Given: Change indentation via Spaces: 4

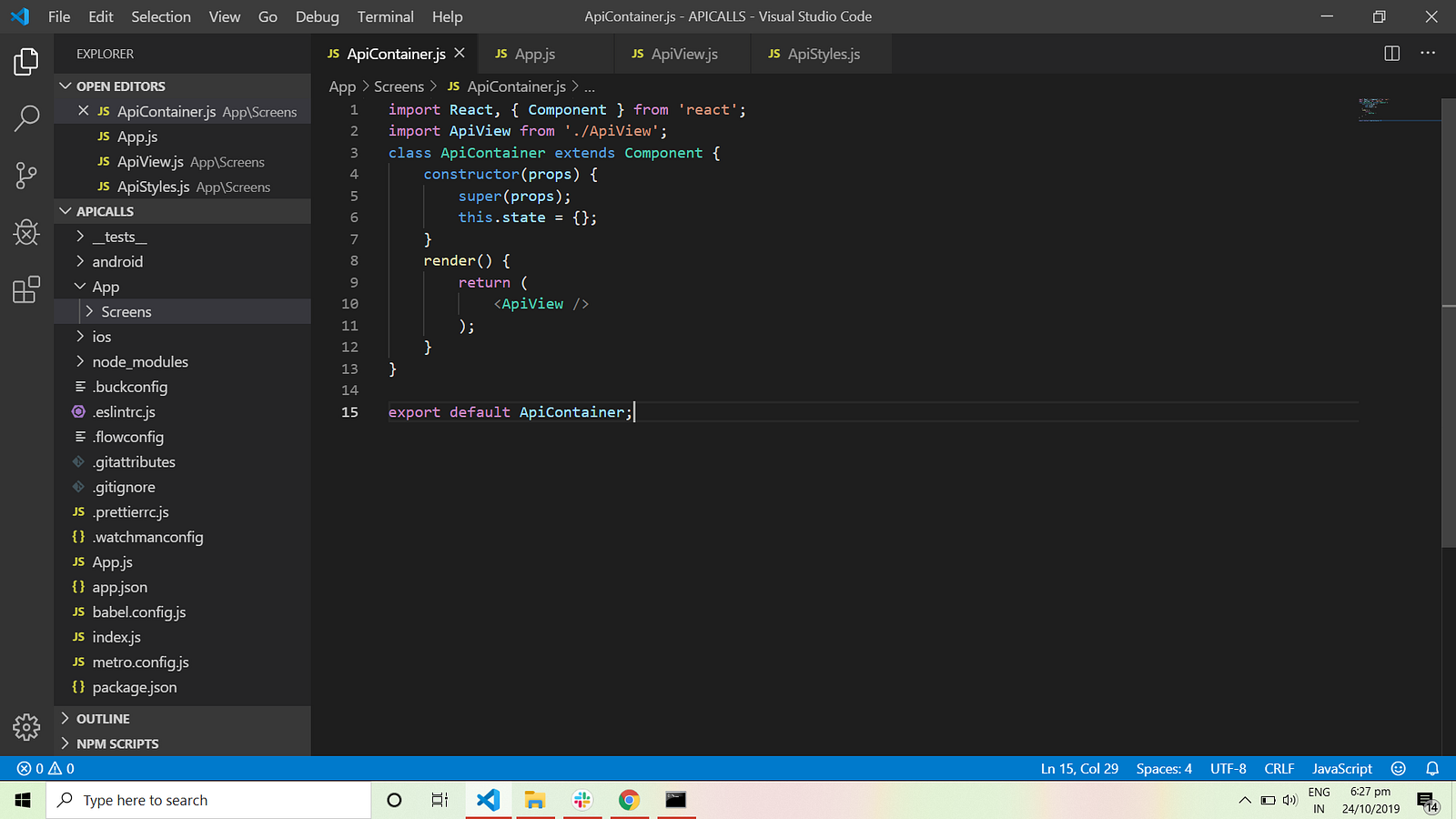Looking at the screenshot, I should coord(1164,769).
